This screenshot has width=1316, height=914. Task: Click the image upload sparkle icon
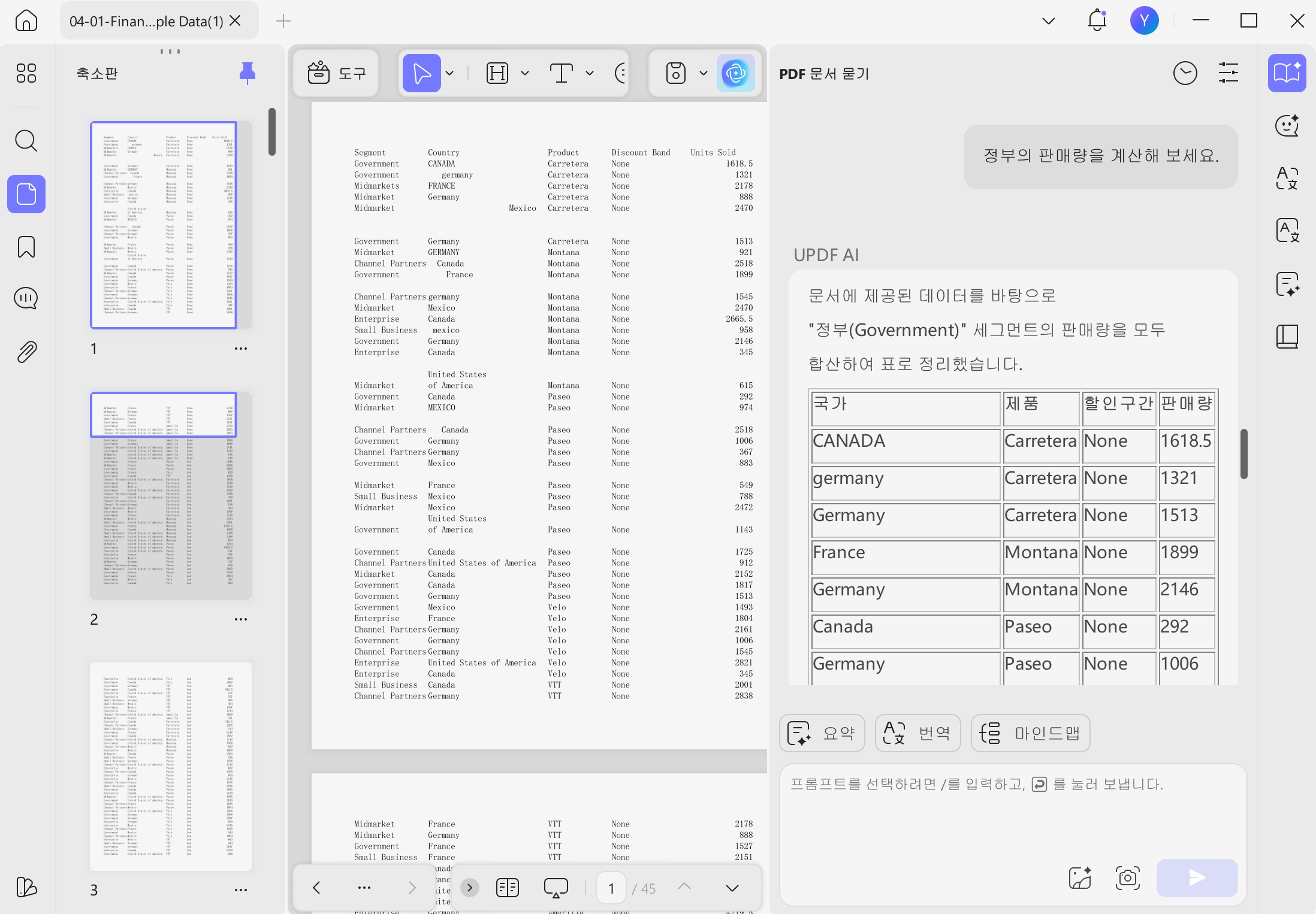[x=1080, y=878]
